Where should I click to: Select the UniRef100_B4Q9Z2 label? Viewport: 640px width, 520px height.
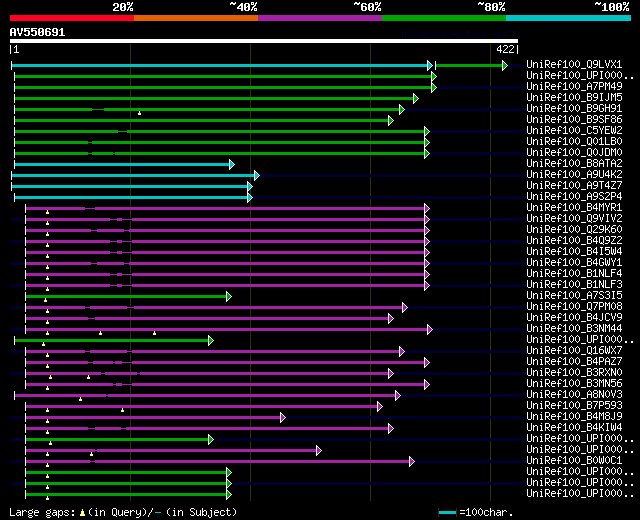[574, 240]
